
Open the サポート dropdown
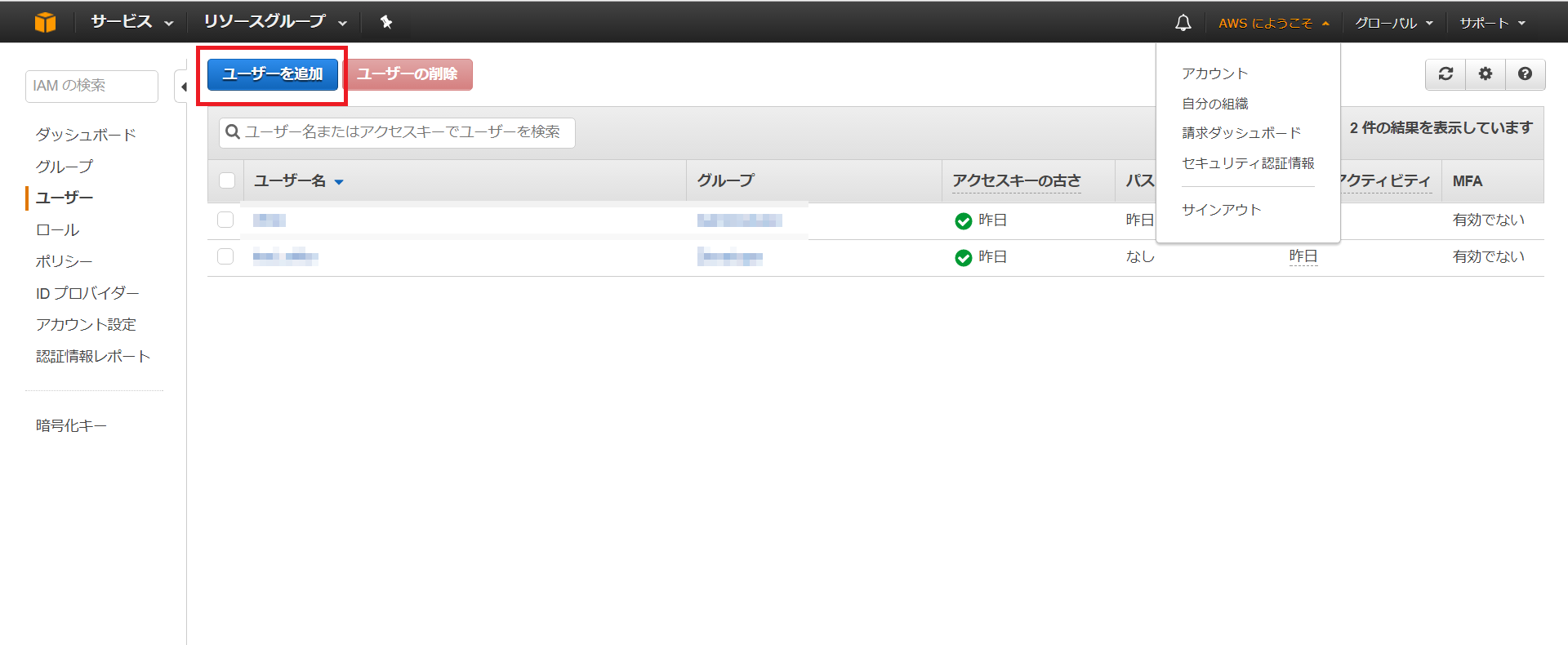[1493, 23]
